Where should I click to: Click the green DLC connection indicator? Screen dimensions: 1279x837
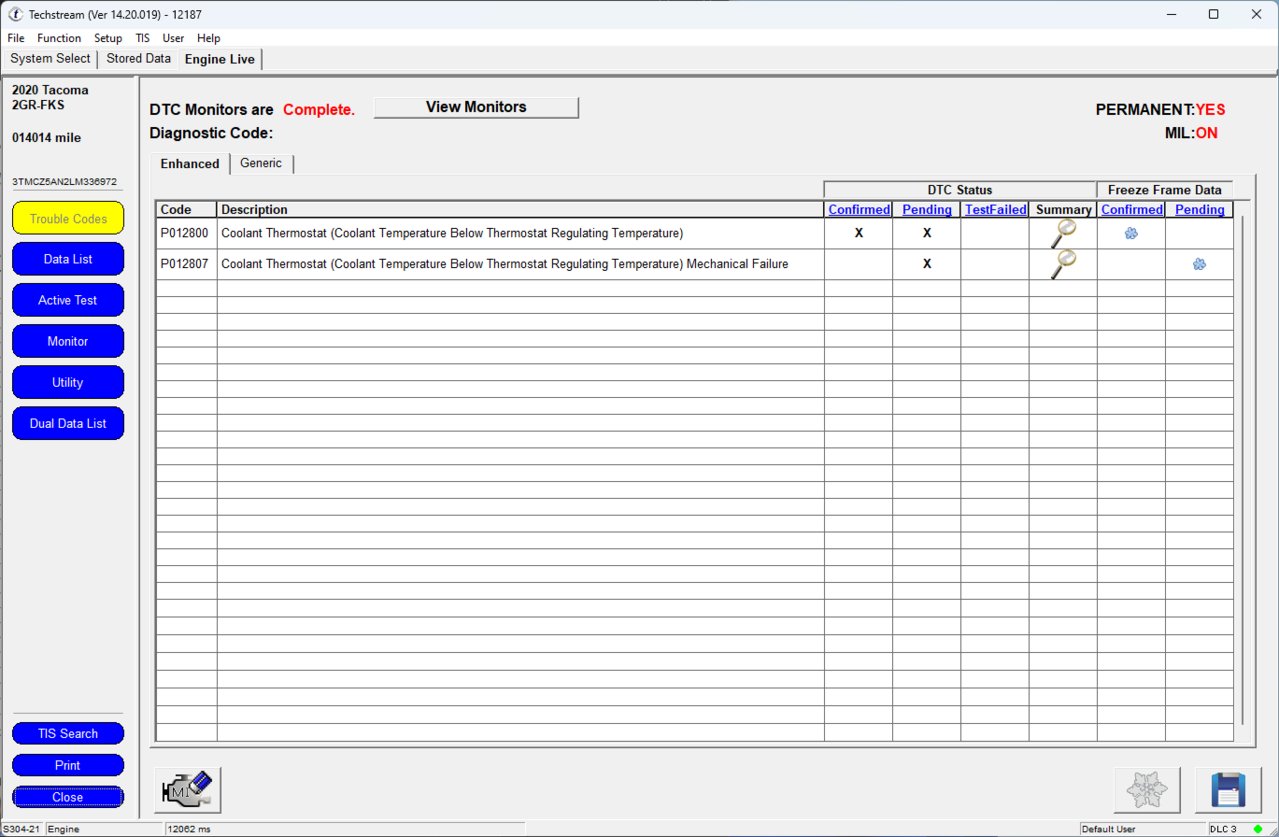coord(1258,829)
